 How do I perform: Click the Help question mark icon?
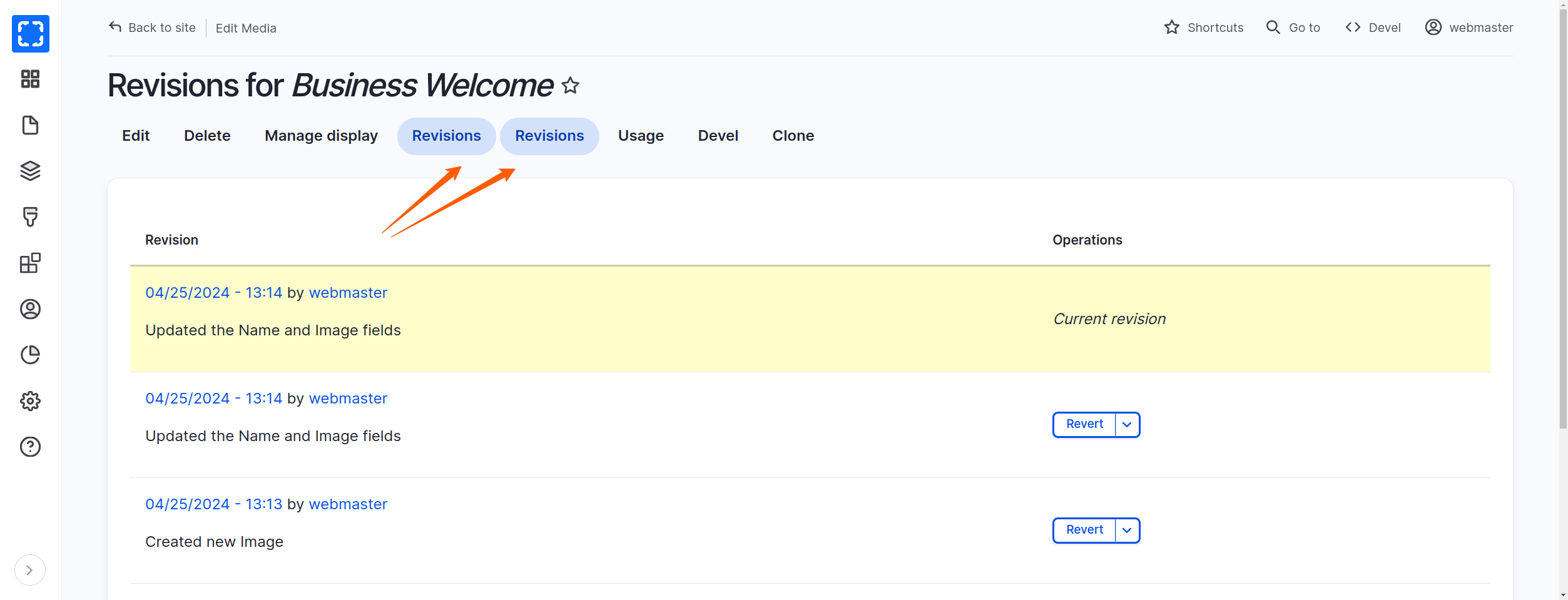tap(30, 447)
